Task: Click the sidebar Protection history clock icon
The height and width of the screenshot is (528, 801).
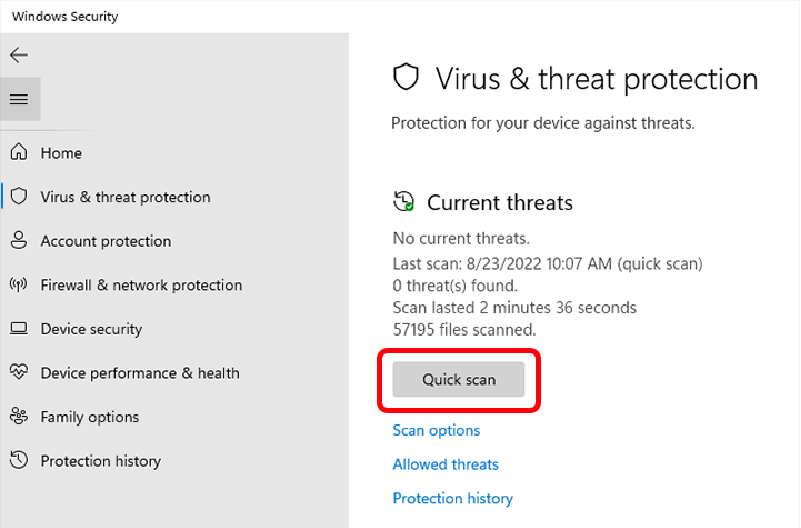Action: tap(19, 461)
